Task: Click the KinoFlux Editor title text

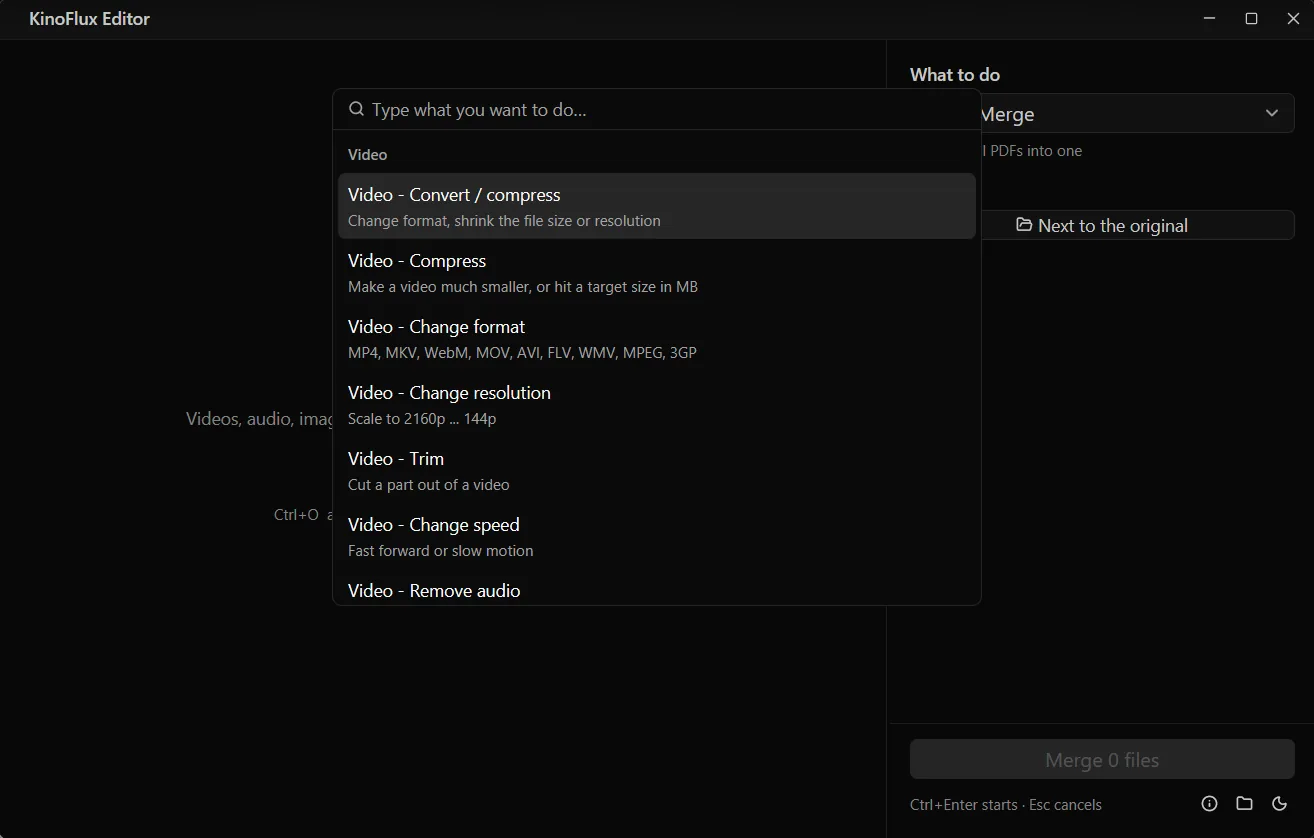Action: (x=89, y=19)
